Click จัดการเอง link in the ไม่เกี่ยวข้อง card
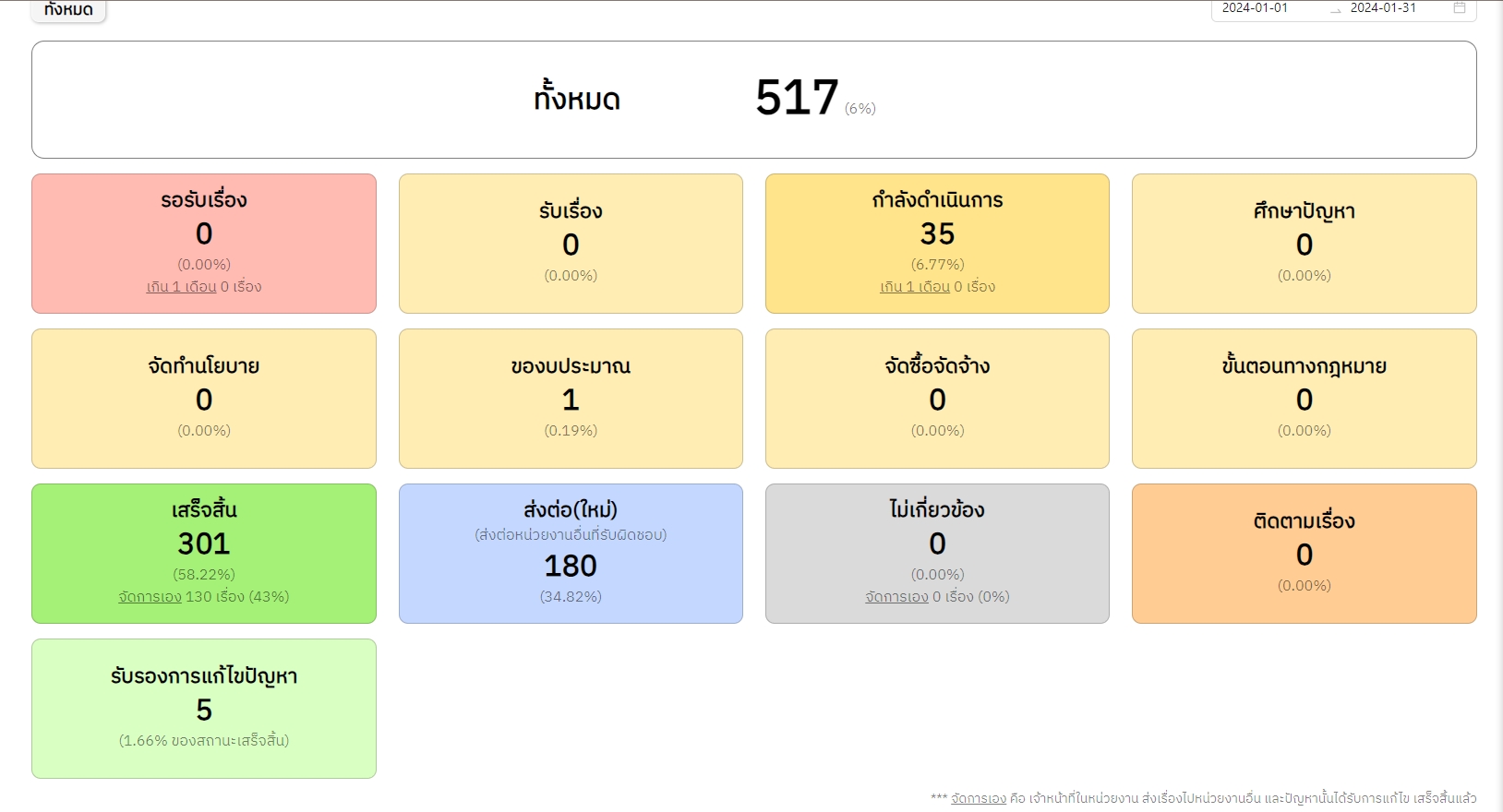The image size is (1503, 812). [896, 597]
